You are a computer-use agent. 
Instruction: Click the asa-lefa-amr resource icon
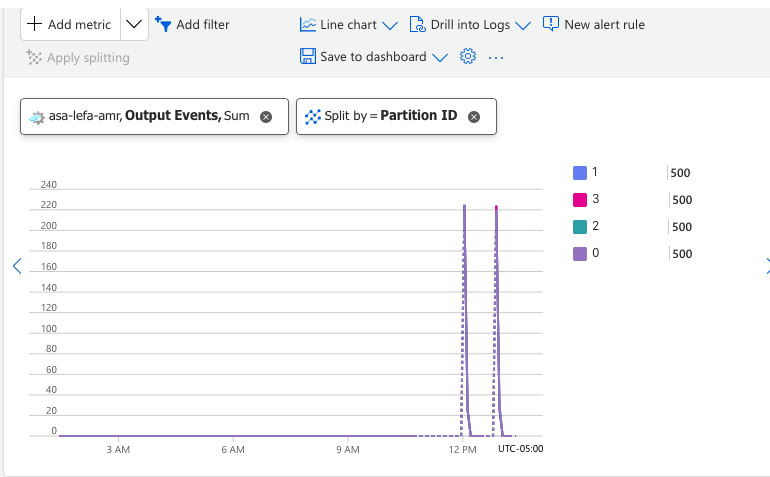coord(37,117)
